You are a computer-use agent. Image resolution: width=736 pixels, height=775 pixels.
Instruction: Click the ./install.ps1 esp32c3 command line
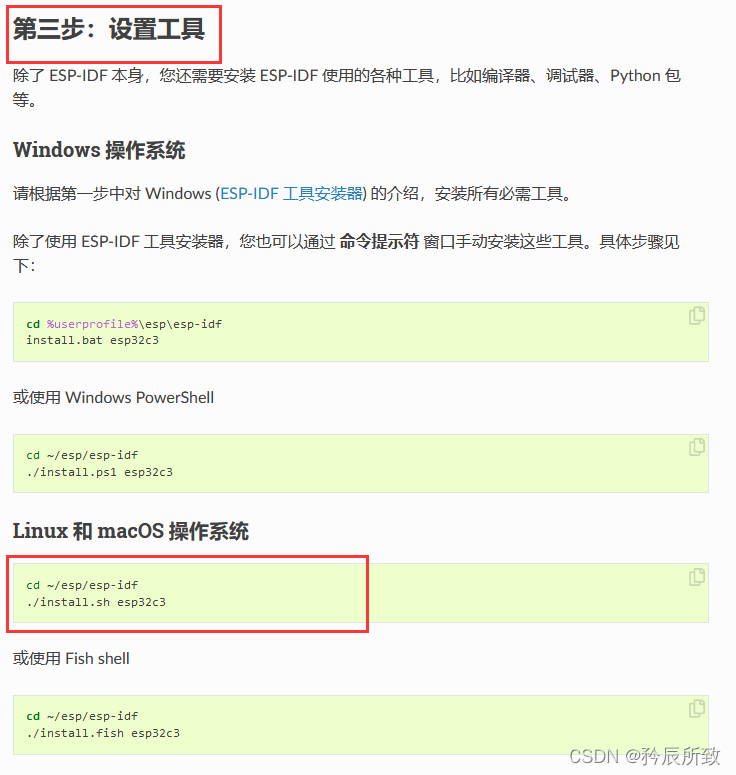pos(99,472)
